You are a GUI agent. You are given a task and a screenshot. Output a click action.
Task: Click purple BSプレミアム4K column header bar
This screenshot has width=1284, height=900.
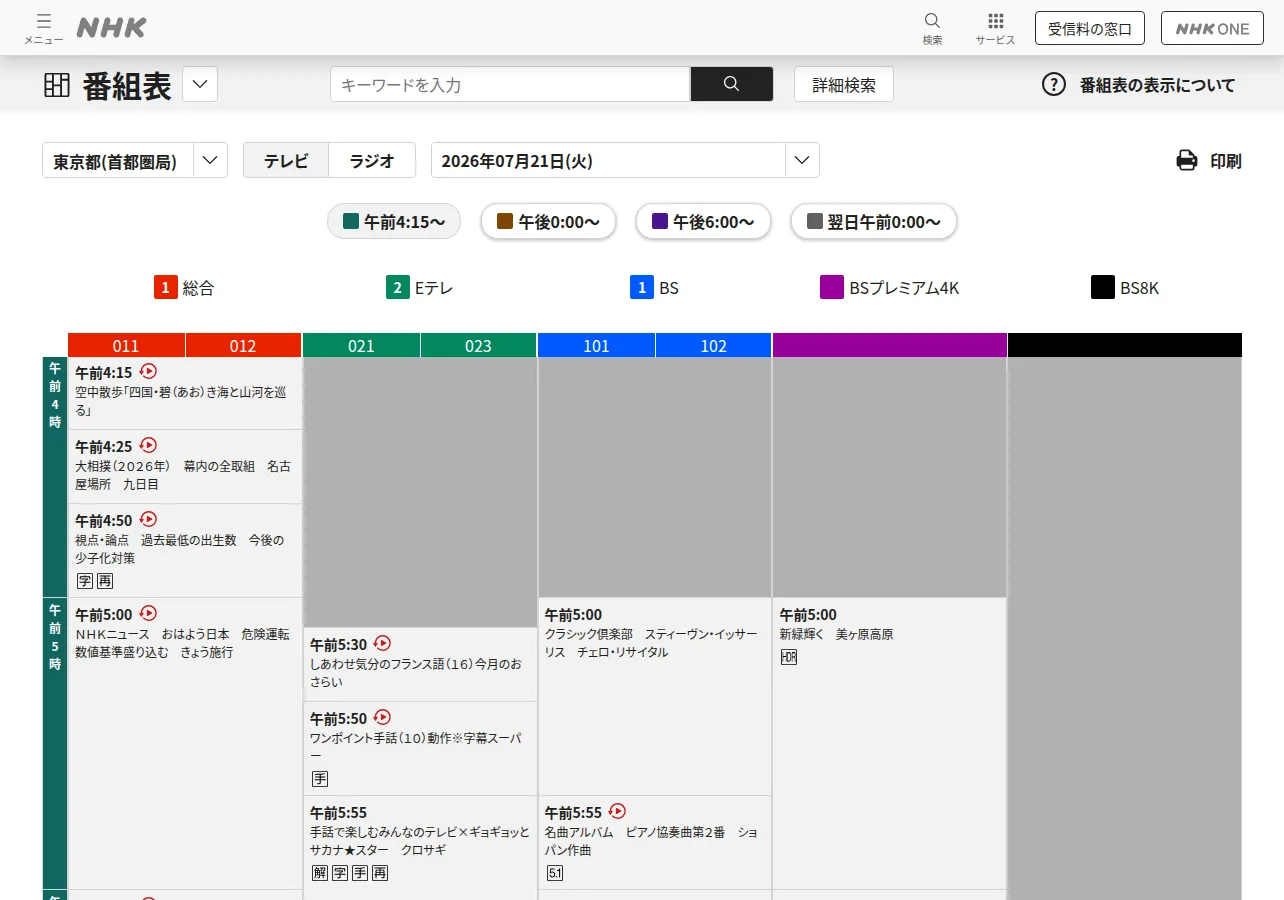point(890,345)
